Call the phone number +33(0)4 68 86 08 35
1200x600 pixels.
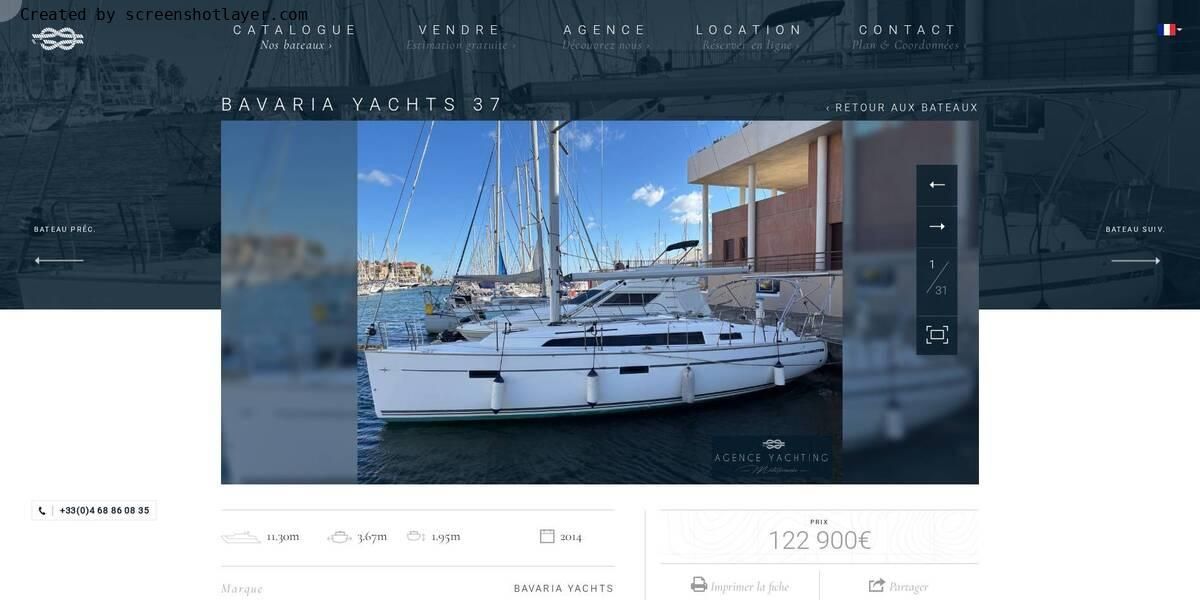pos(94,510)
